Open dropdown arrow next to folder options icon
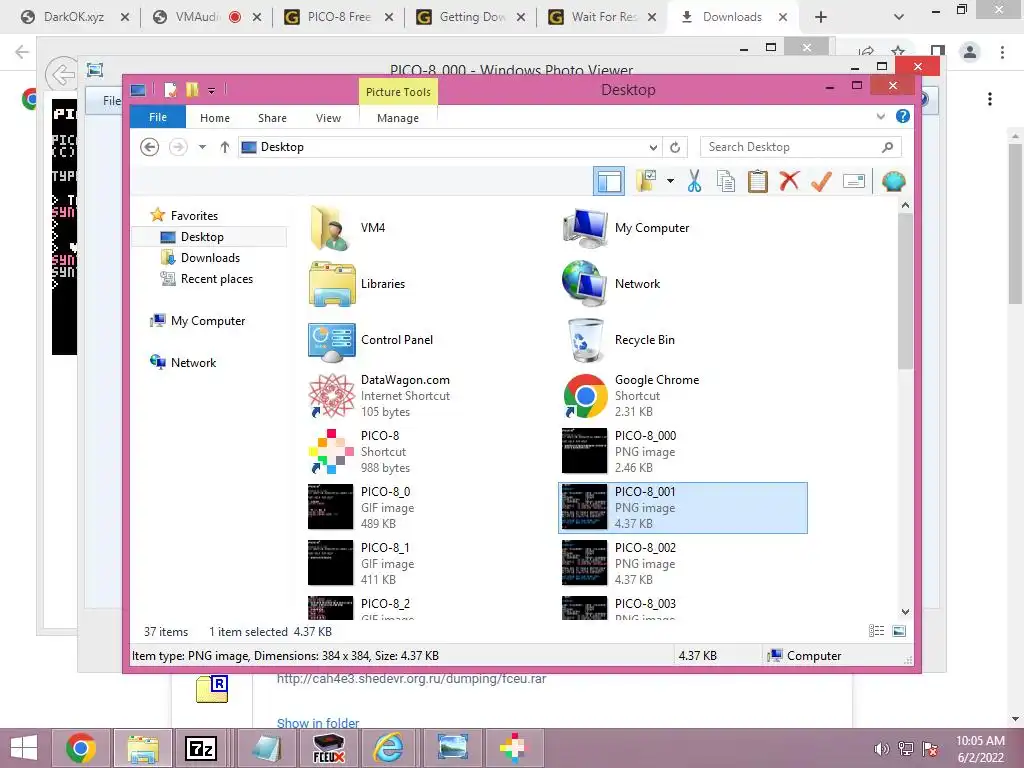Screen dimensions: 1024x768 (x=670, y=181)
